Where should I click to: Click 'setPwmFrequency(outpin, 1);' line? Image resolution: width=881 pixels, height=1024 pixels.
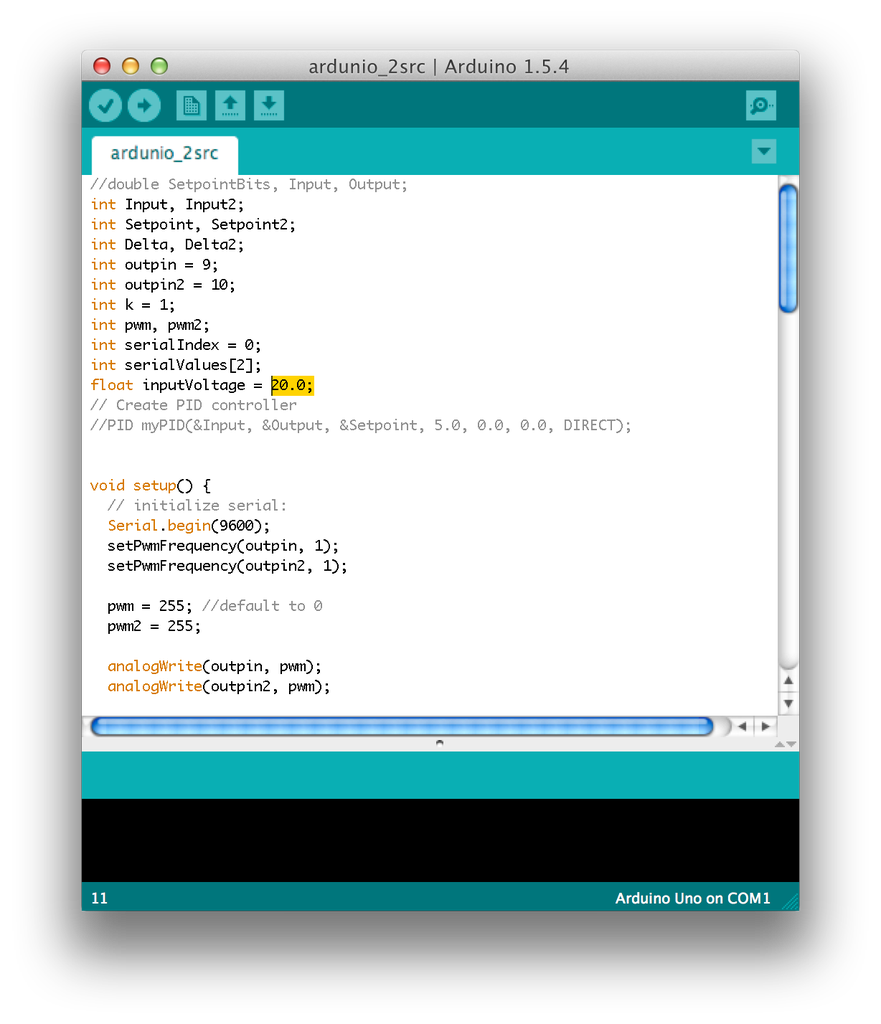point(223,546)
